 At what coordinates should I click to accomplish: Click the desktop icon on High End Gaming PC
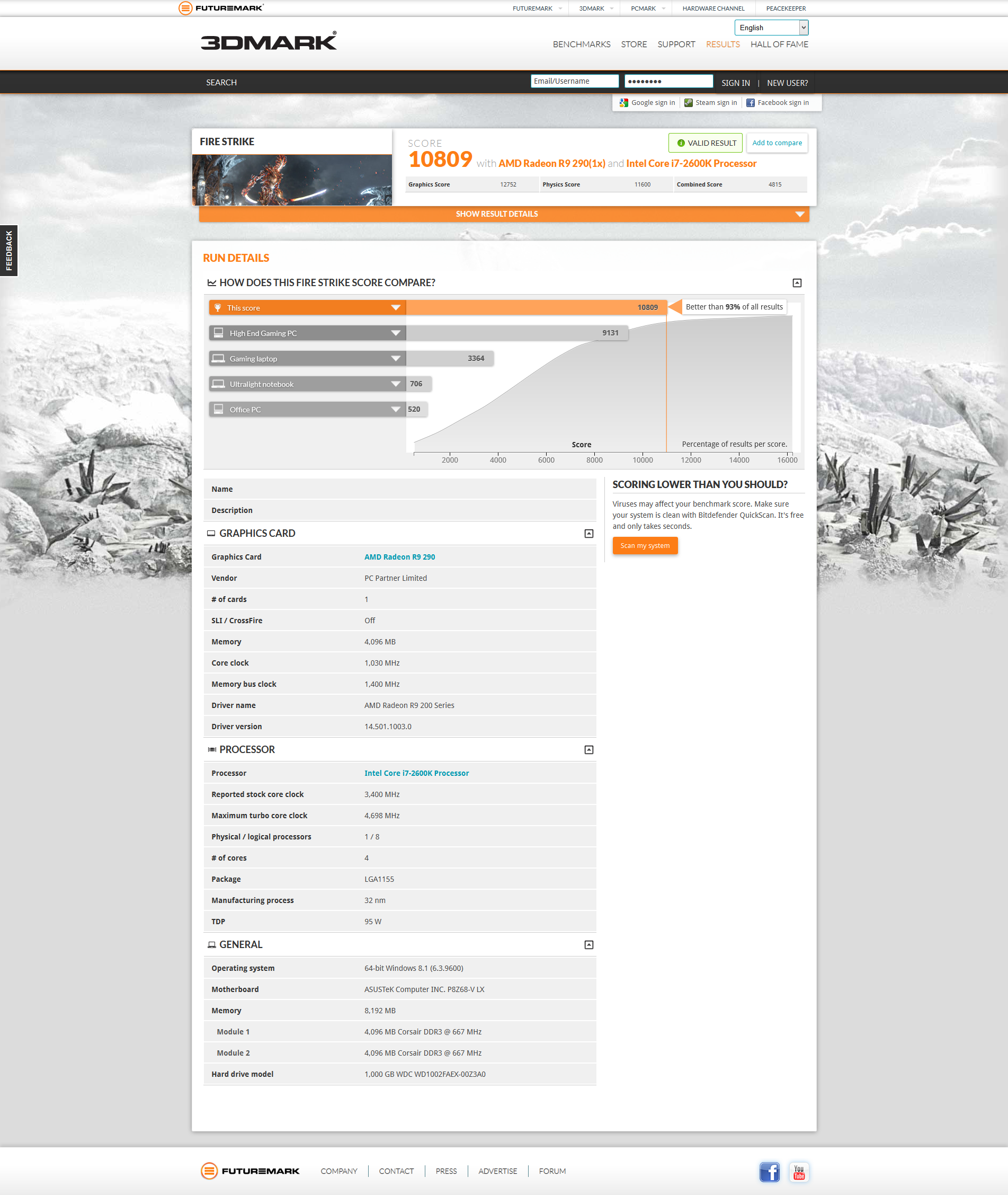pos(218,333)
